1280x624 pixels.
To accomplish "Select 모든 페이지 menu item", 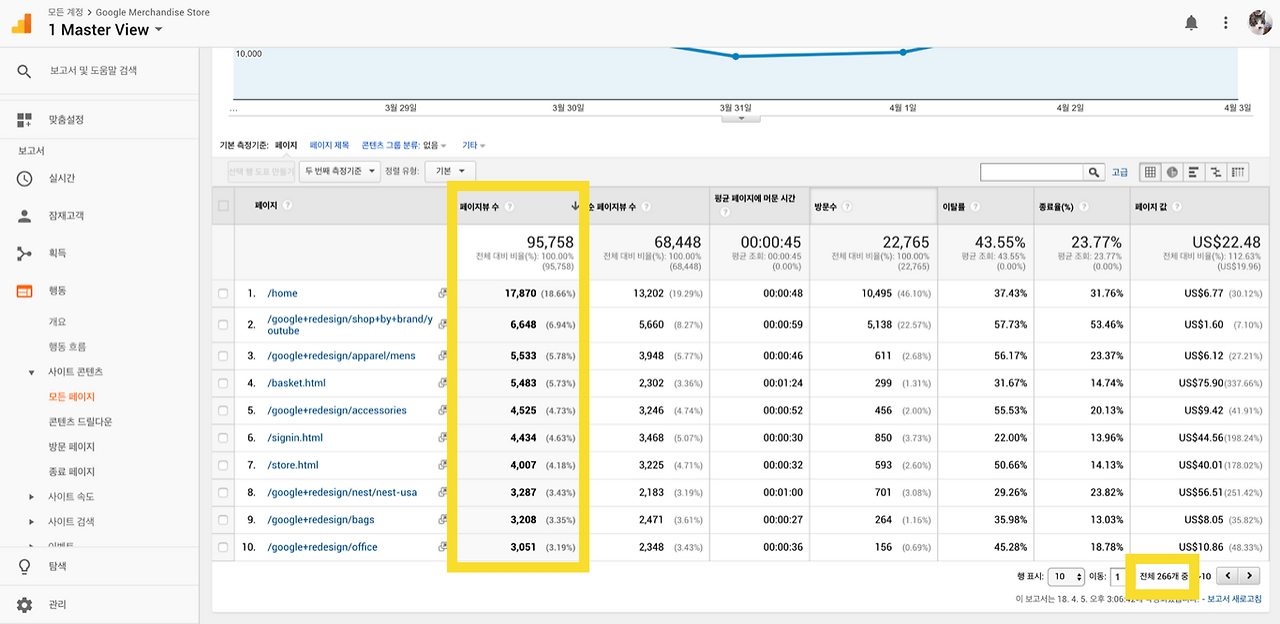I will [x=72, y=397].
